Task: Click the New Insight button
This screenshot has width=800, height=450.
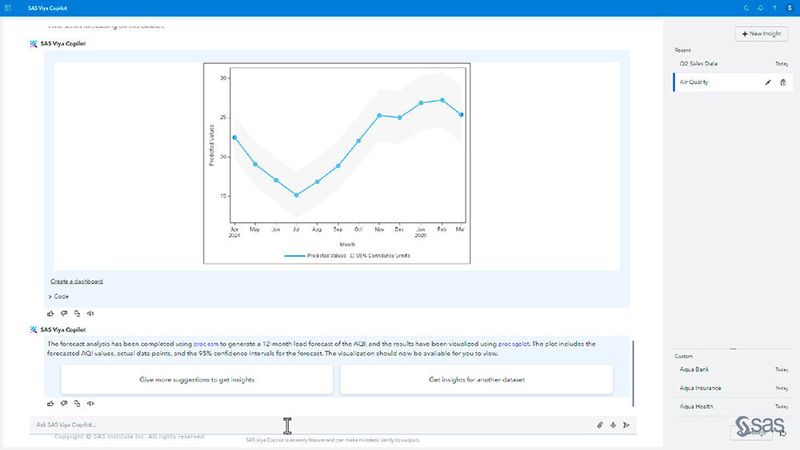Action: click(761, 34)
